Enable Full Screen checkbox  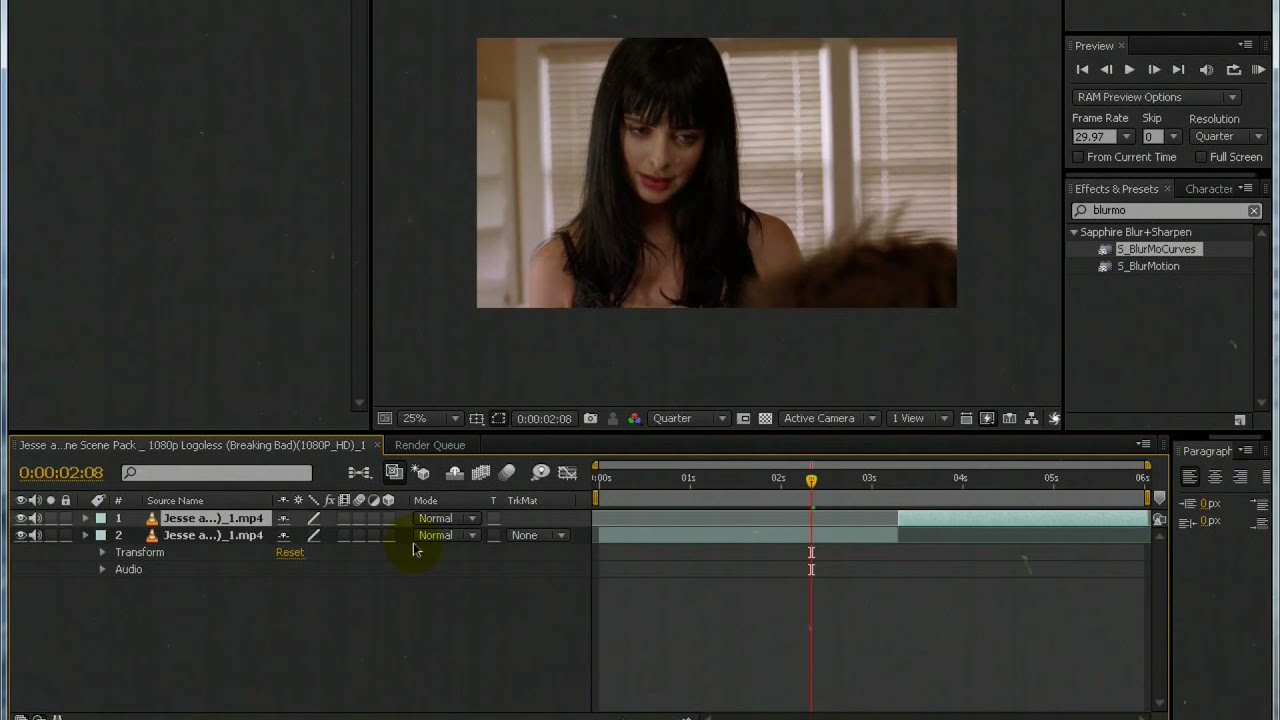point(1200,157)
